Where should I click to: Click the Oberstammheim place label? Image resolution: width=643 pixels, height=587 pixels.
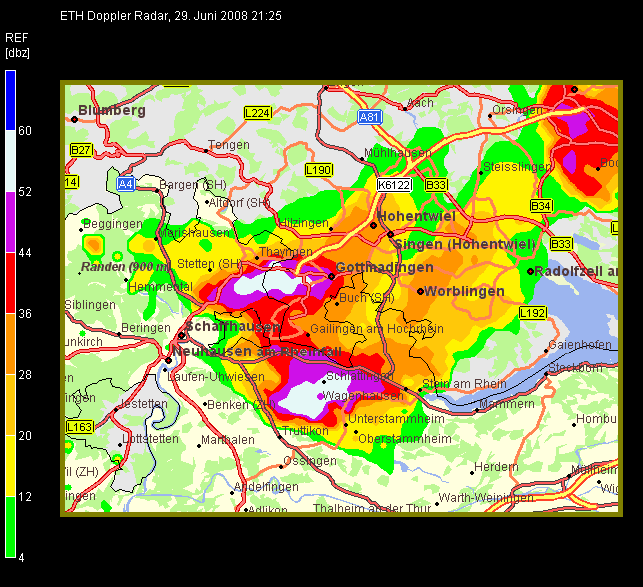click(x=405, y=439)
